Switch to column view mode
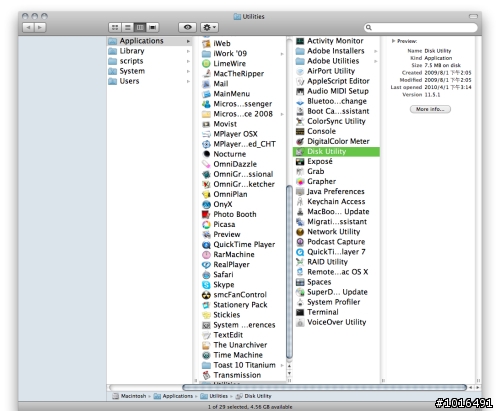500x411 pixels. tap(140, 27)
